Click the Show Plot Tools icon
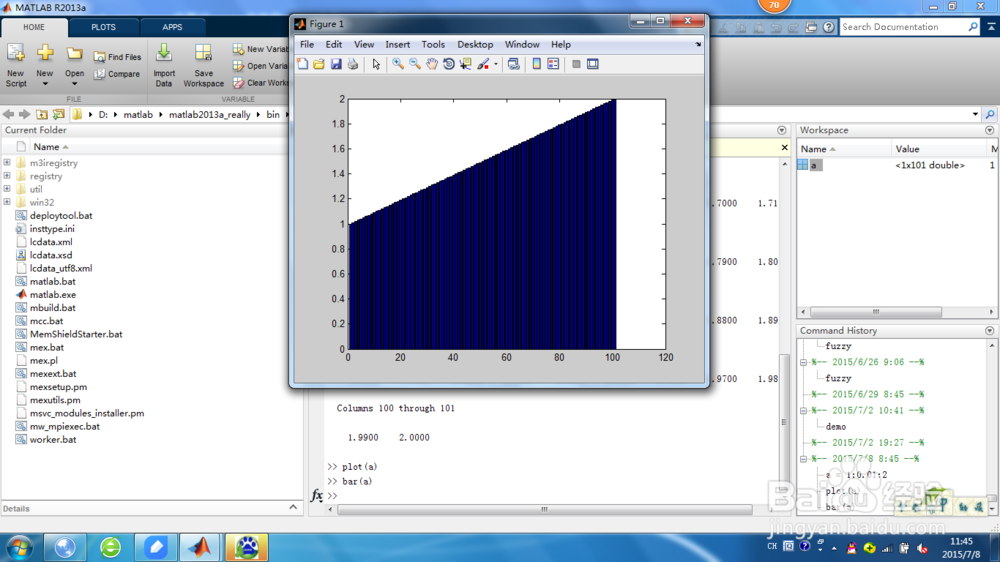 [x=593, y=64]
